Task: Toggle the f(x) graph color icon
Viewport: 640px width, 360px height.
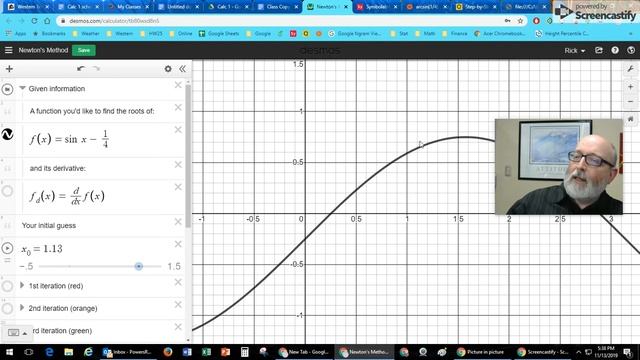Action: pyautogui.click(x=7, y=134)
